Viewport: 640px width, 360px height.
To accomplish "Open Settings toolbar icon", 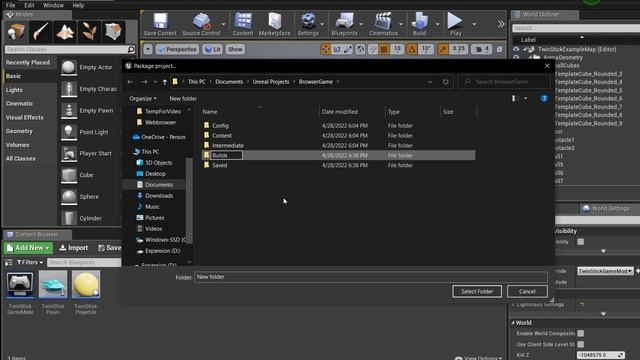I will click(308, 21).
